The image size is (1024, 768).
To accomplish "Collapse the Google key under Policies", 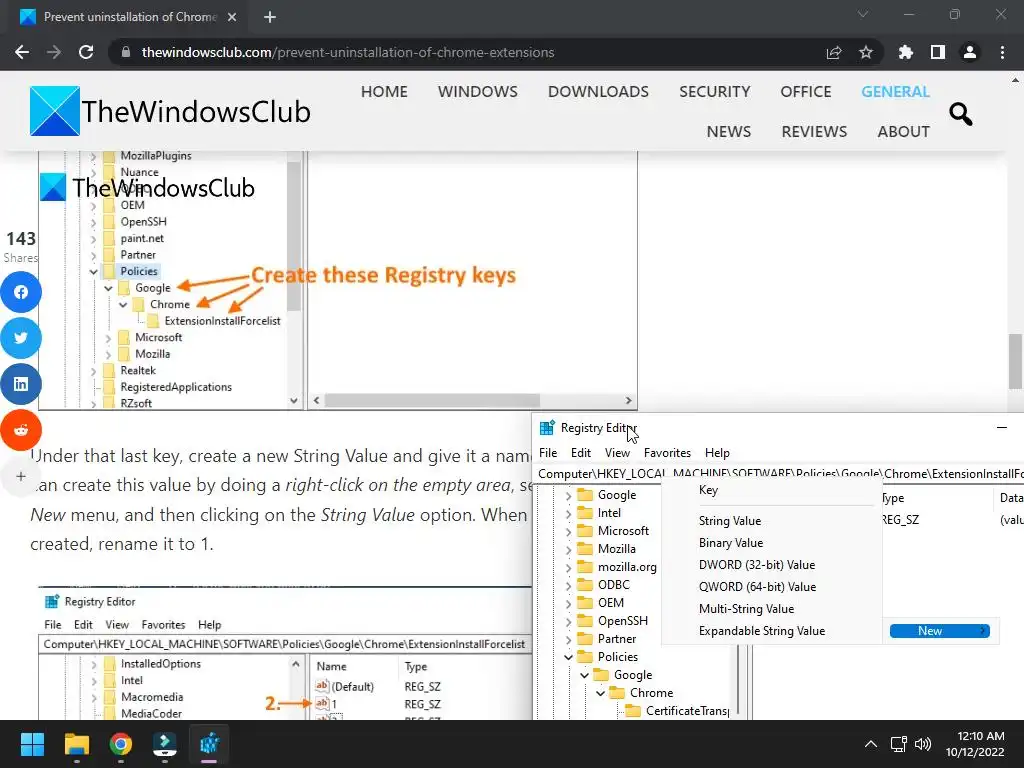I will [x=584, y=675].
